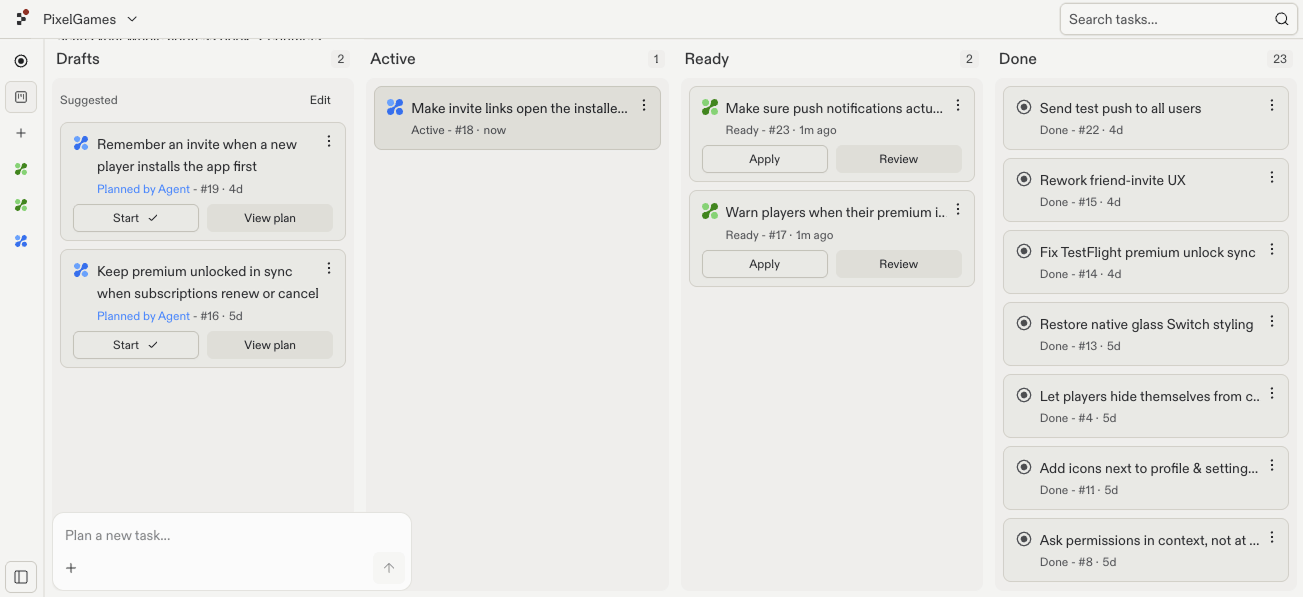Open the kebab menu on Ready task #17
The height and width of the screenshot is (597, 1303).
[x=958, y=210]
